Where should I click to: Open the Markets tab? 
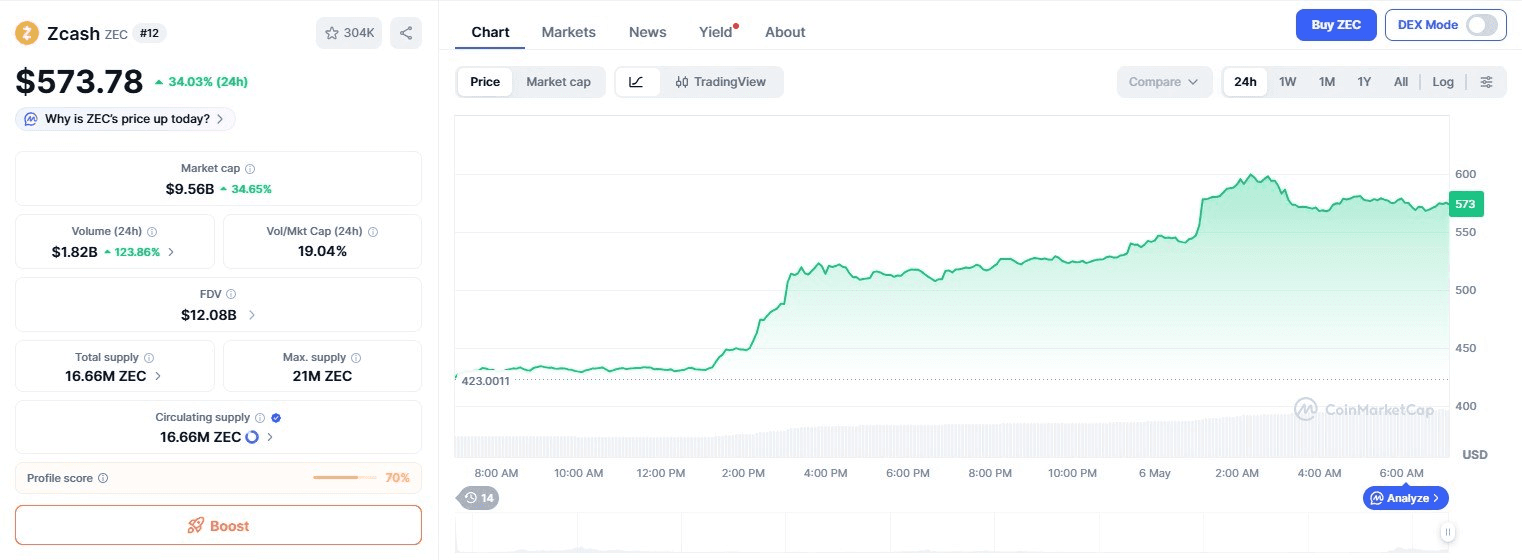(x=568, y=32)
